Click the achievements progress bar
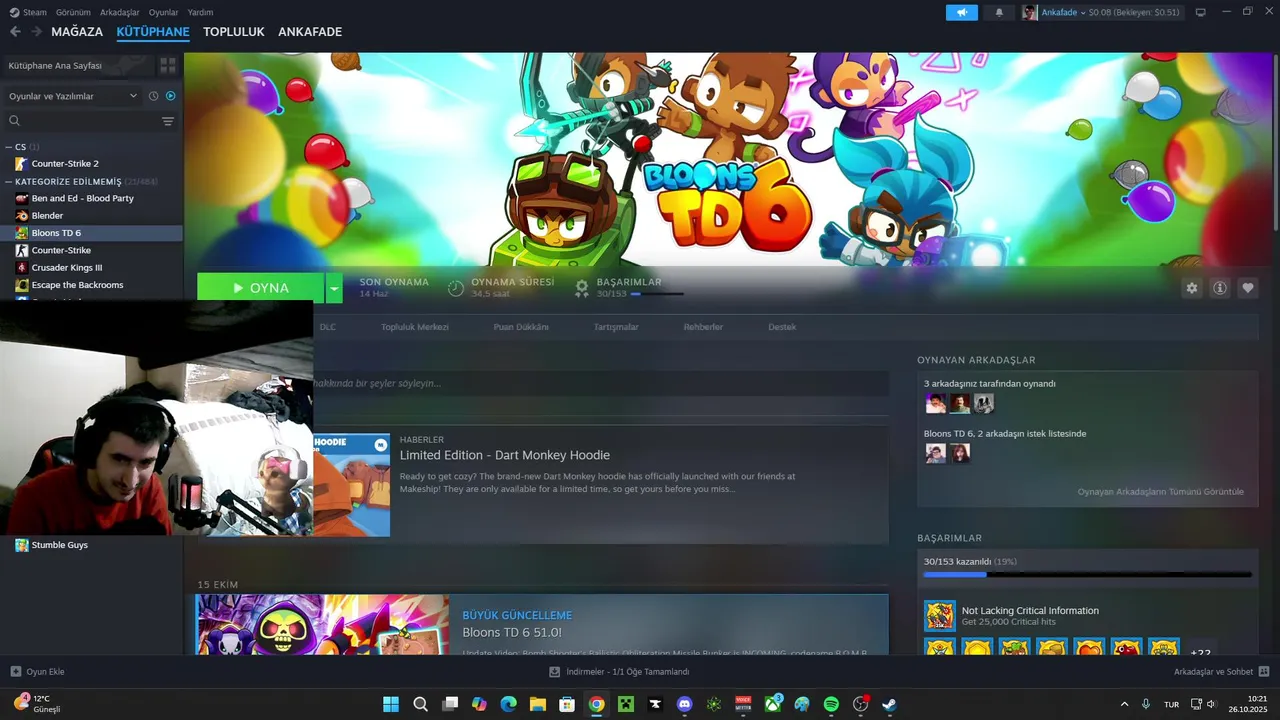The image size is (1280, 720). 1087,575
